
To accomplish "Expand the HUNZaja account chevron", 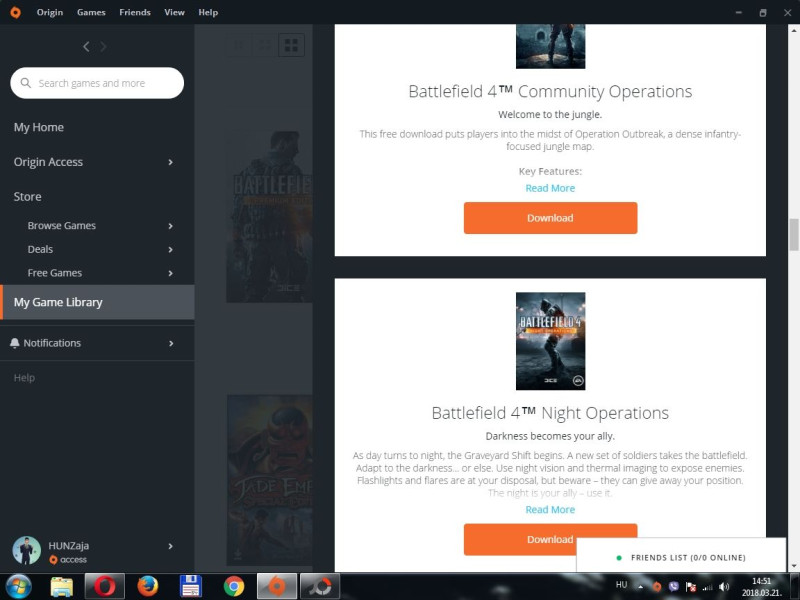I will [170, 546].
